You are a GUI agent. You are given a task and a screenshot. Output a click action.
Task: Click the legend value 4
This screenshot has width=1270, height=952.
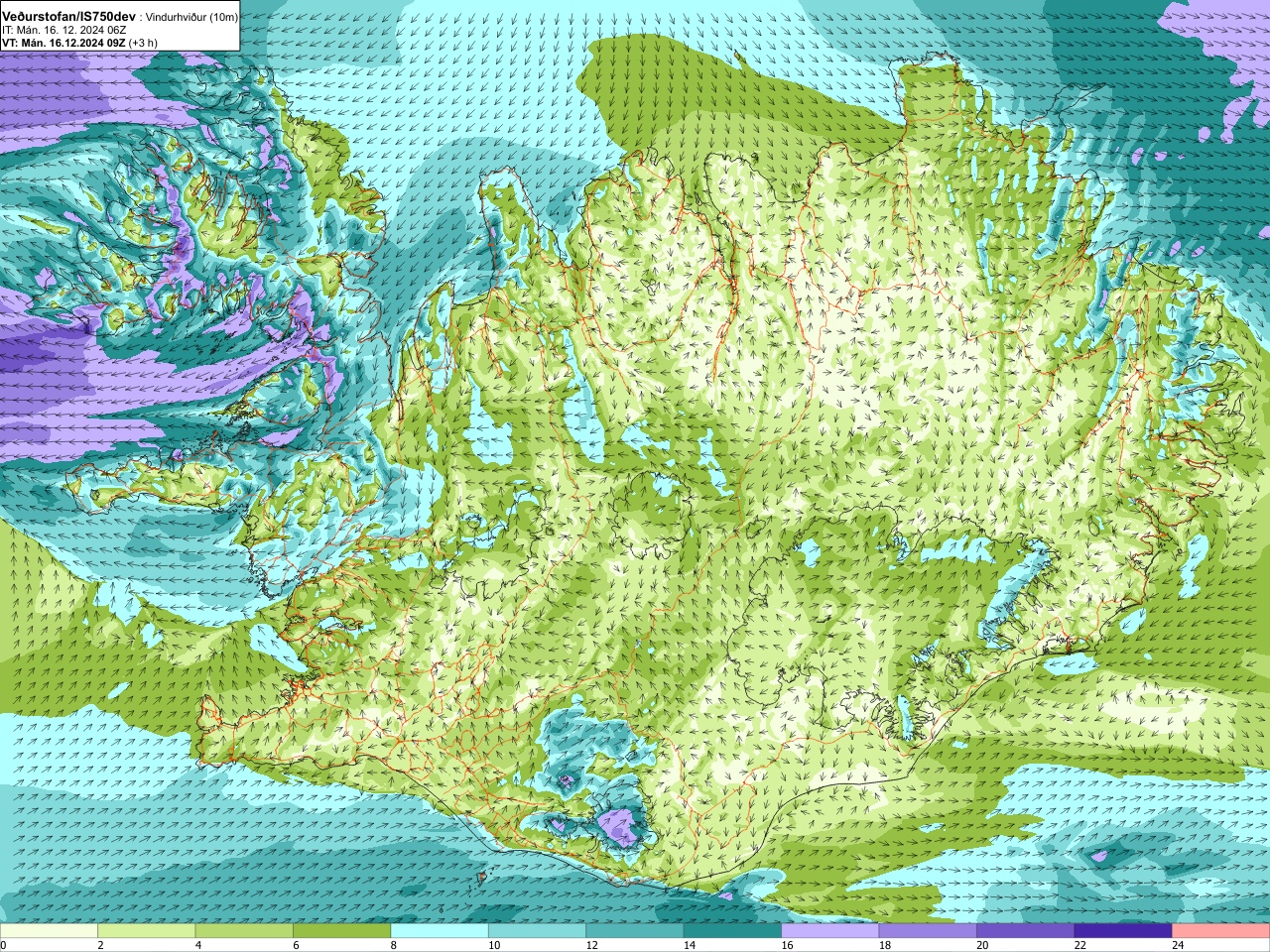click(198, 945)
